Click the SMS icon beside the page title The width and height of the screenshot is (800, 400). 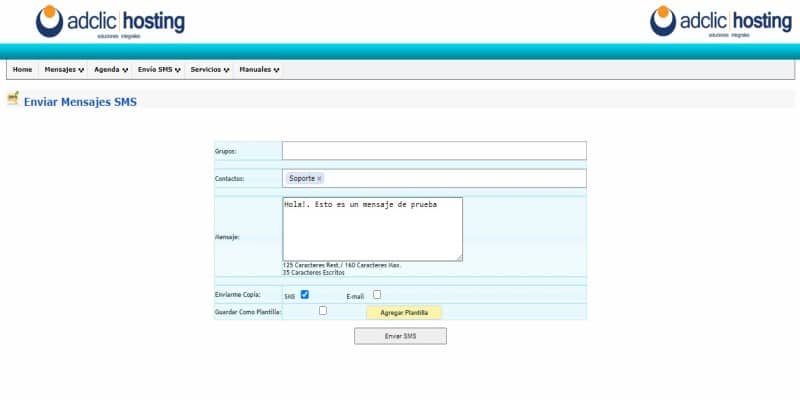13,99
